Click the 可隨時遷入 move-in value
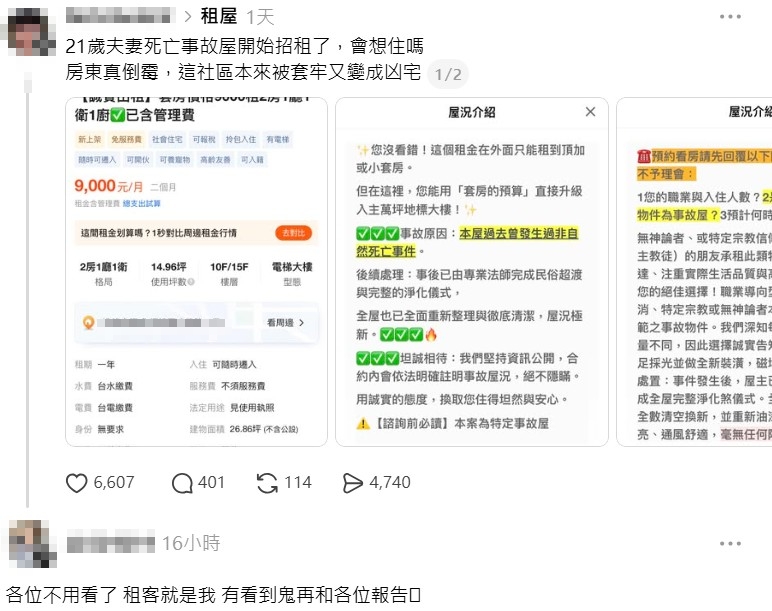772x611 pixels. [234, 364]
